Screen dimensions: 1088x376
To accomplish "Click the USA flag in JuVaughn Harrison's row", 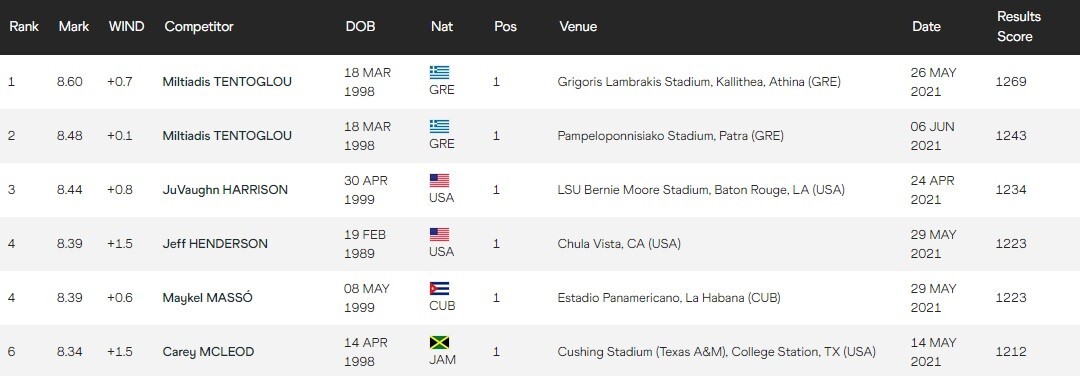I will (439, 180).
